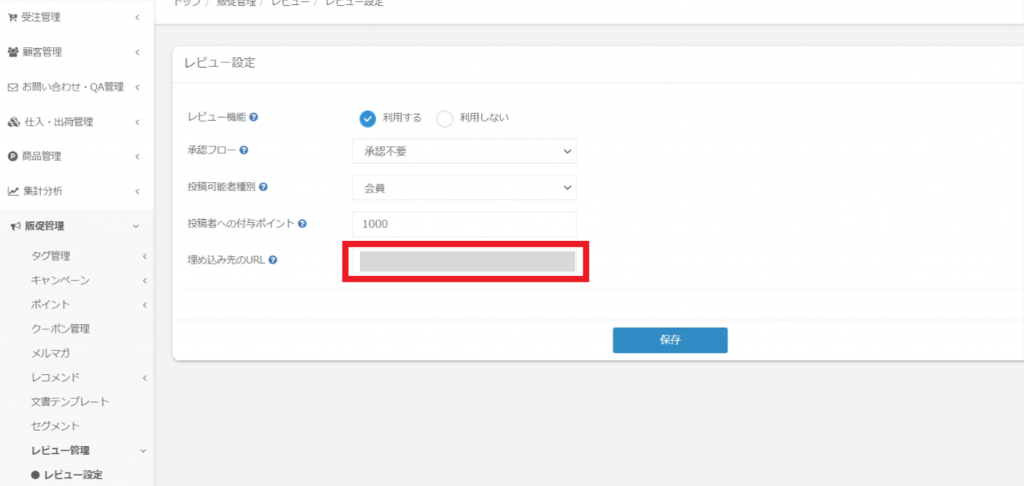
Task: Expand the タグ管理 submenu
Action: 144,256
